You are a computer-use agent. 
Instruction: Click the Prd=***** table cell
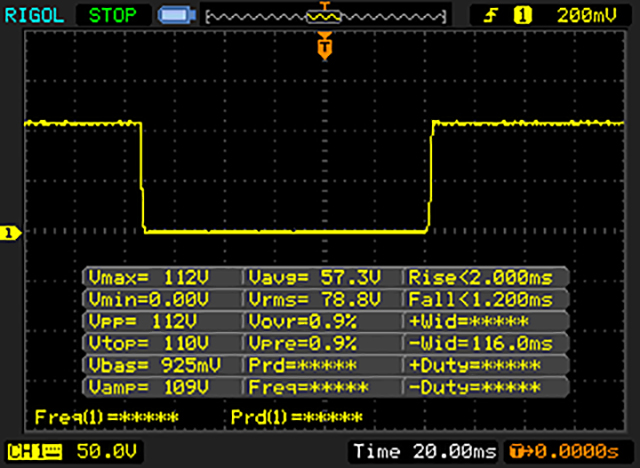[302, 365]
